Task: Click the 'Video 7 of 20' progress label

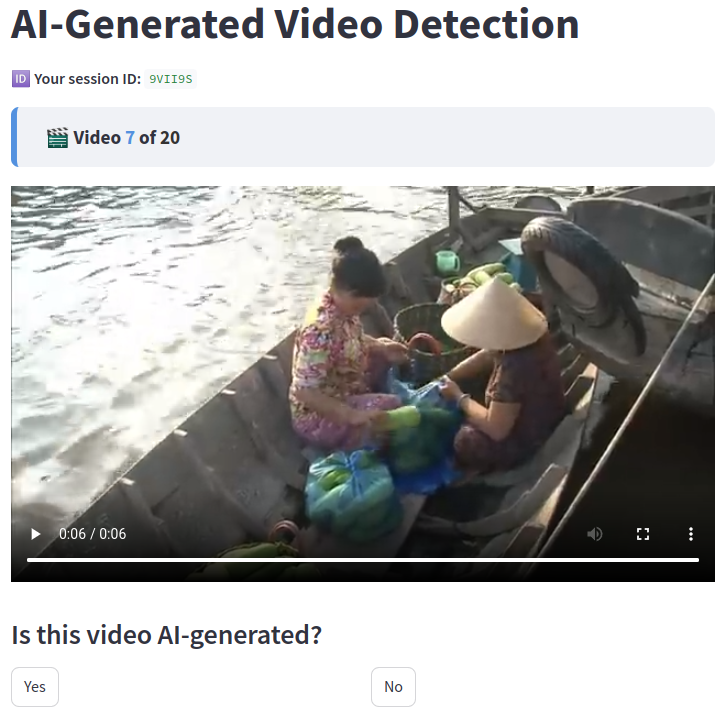Action: [126, 137]
